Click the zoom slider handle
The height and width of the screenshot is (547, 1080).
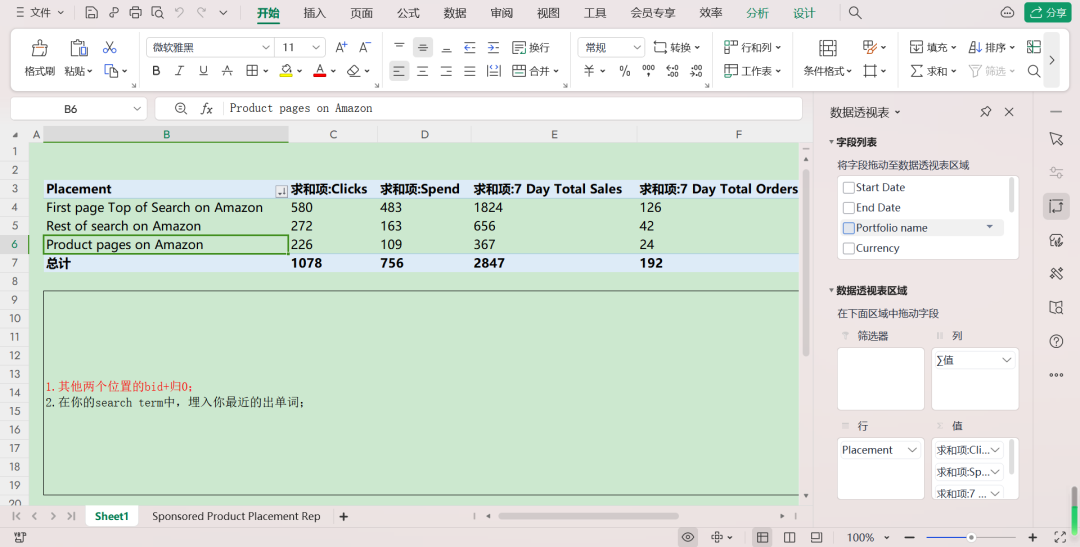click(971, 537)
